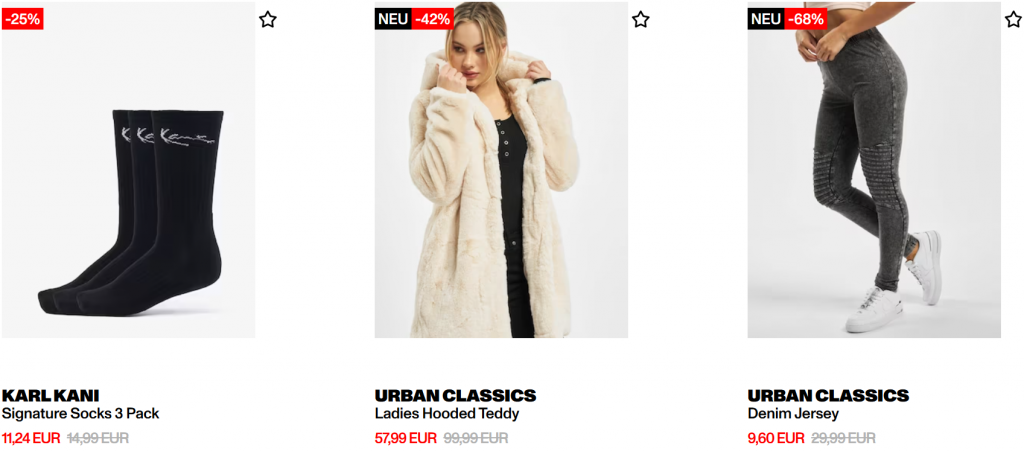1024x451 pixels.
Task: Open Signature Socks 3 Pack product link
Action: pyautogui.click(x=80, y=414)
